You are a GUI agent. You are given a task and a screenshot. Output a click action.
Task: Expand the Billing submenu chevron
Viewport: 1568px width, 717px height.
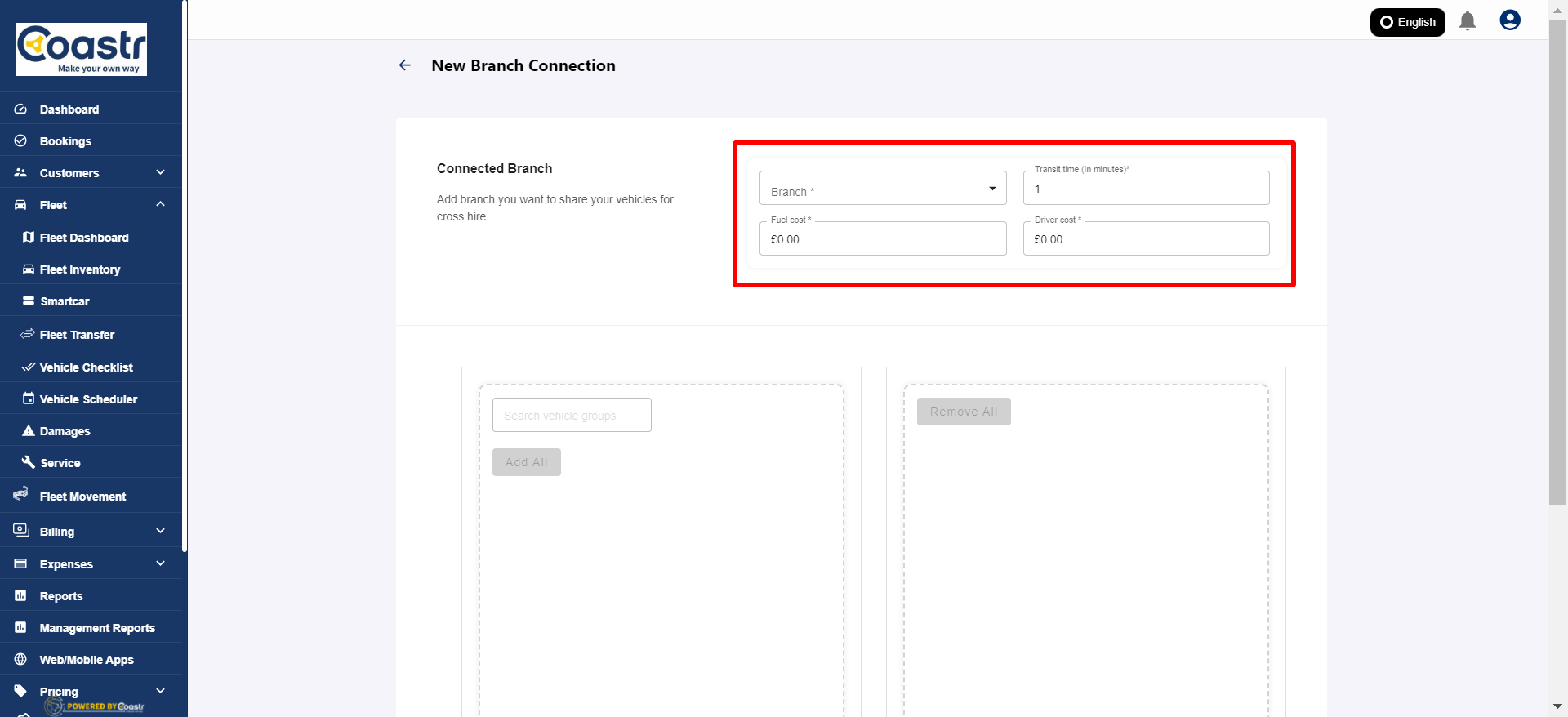[160, 531]
